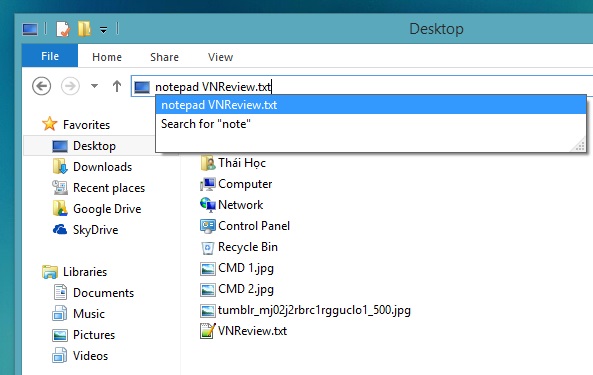This screenshot has height=375, width=593.
Task: Click the address bar text field
Action: (362, 87)
